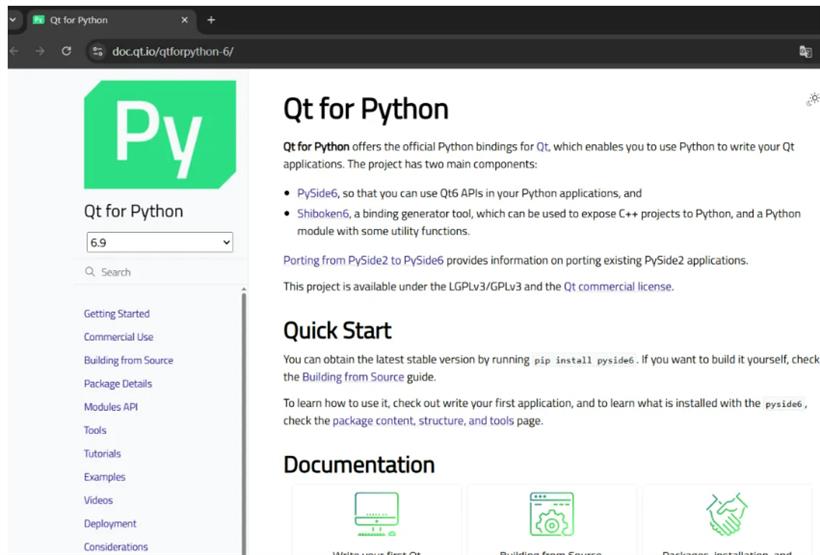The width and height of the screenshot is (820, 555).
Task: Click the Quick Start heading
Action: coord(337,331)
